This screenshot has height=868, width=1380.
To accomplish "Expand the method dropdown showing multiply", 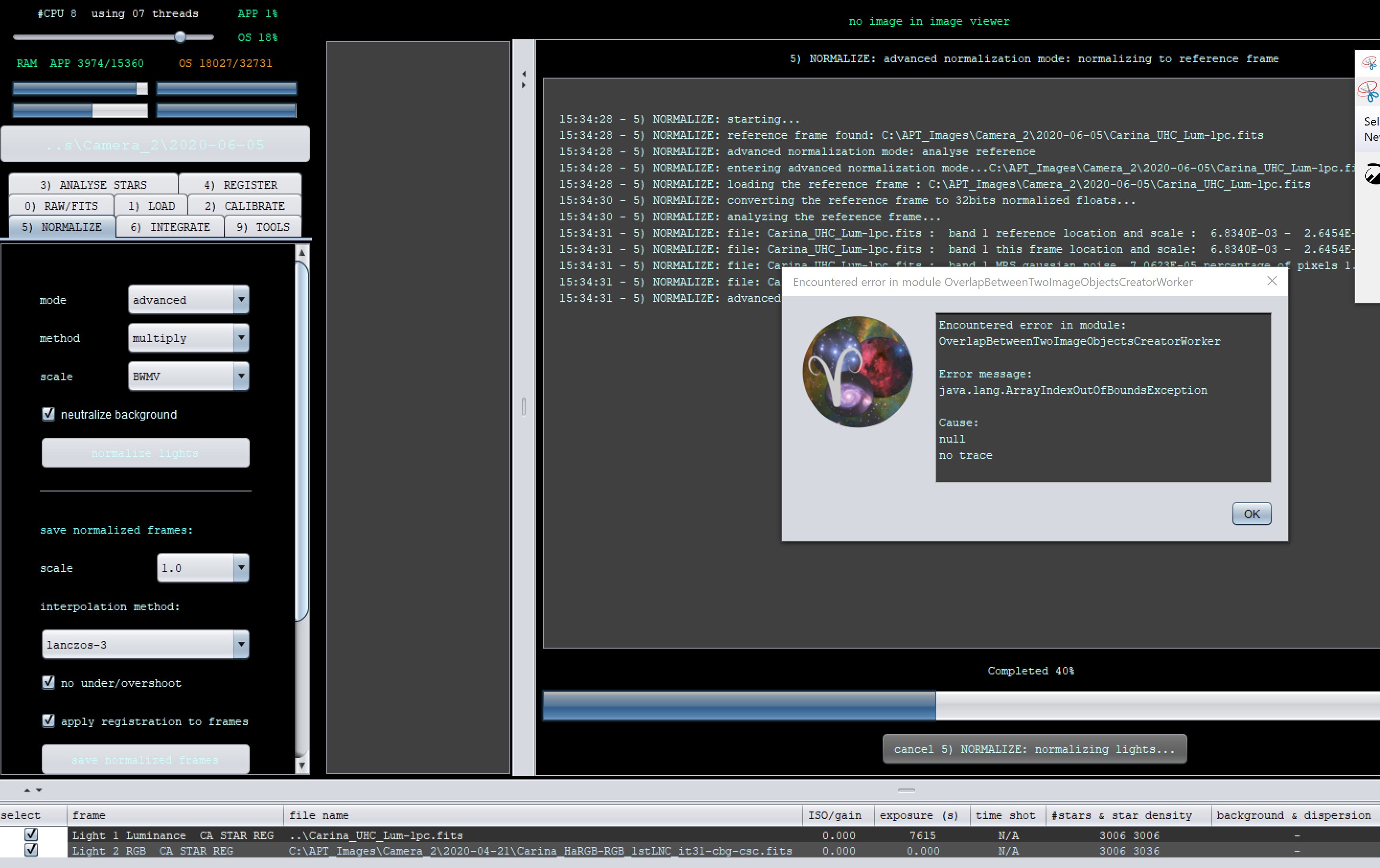I will tap(188, 338).
